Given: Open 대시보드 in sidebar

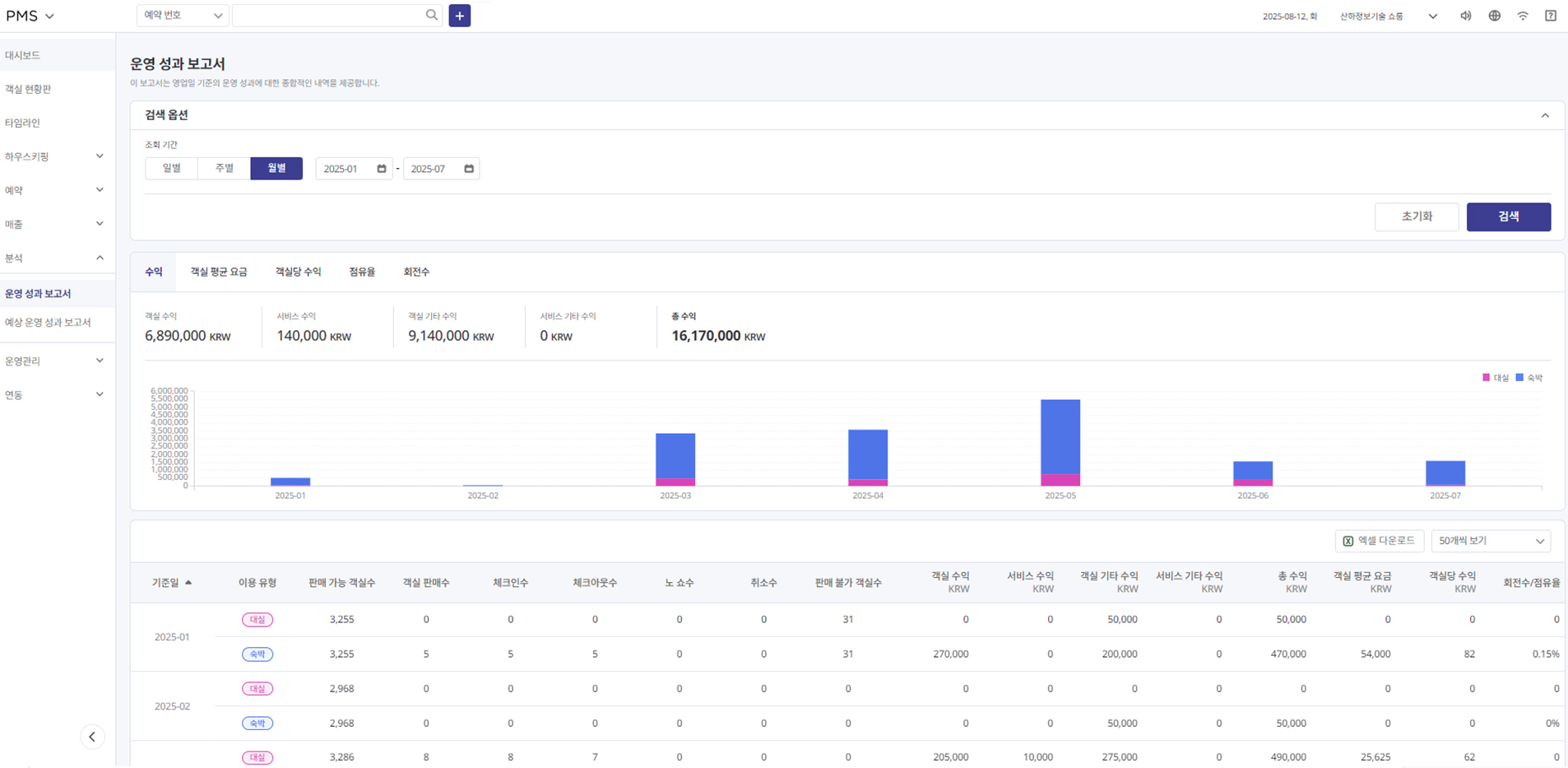Looking at the screenshot, I should [x=58, y=55].
